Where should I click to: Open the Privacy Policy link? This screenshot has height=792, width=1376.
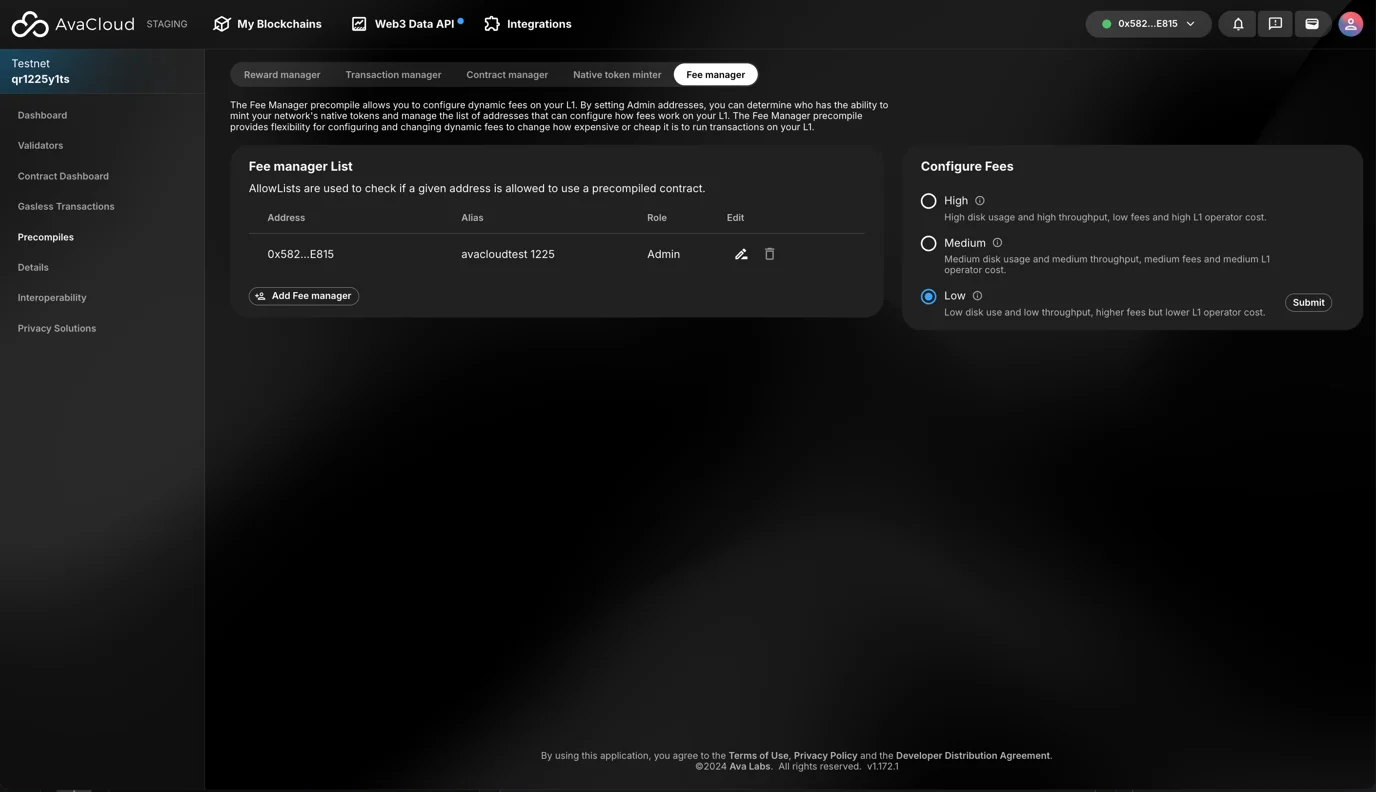pyautogui.click(x=825, y=756)
